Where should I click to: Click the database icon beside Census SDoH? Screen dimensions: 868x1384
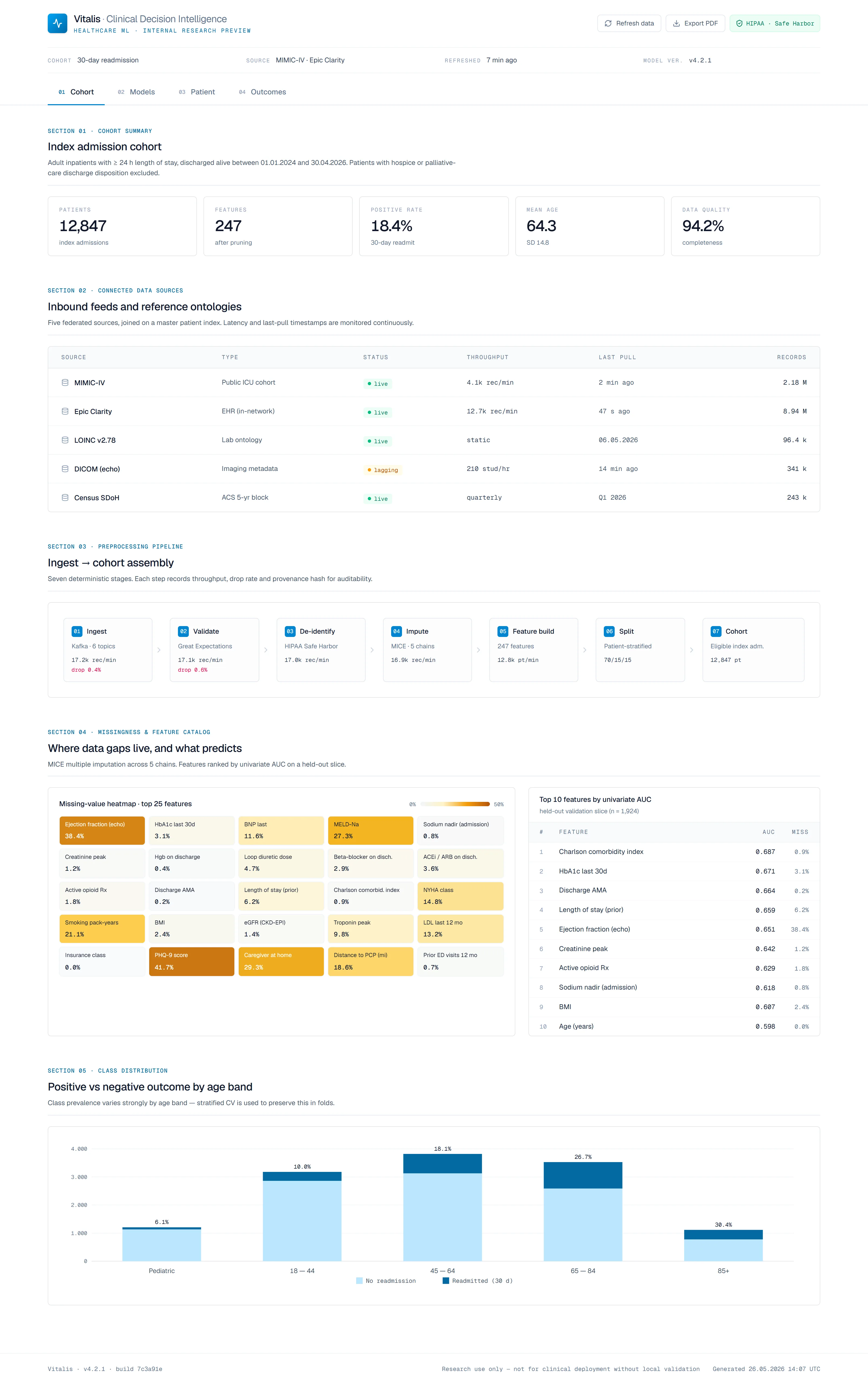coord(65,497)
